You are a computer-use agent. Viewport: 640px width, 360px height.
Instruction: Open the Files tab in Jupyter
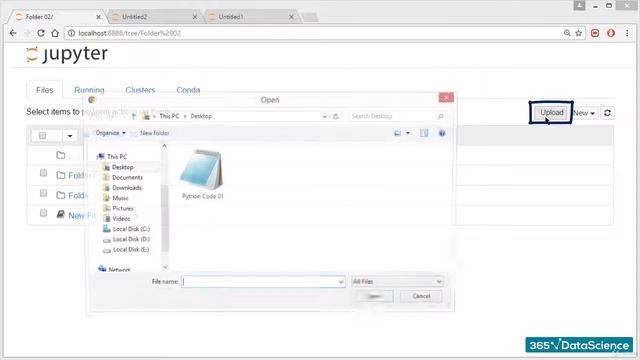tap(44, 90)
